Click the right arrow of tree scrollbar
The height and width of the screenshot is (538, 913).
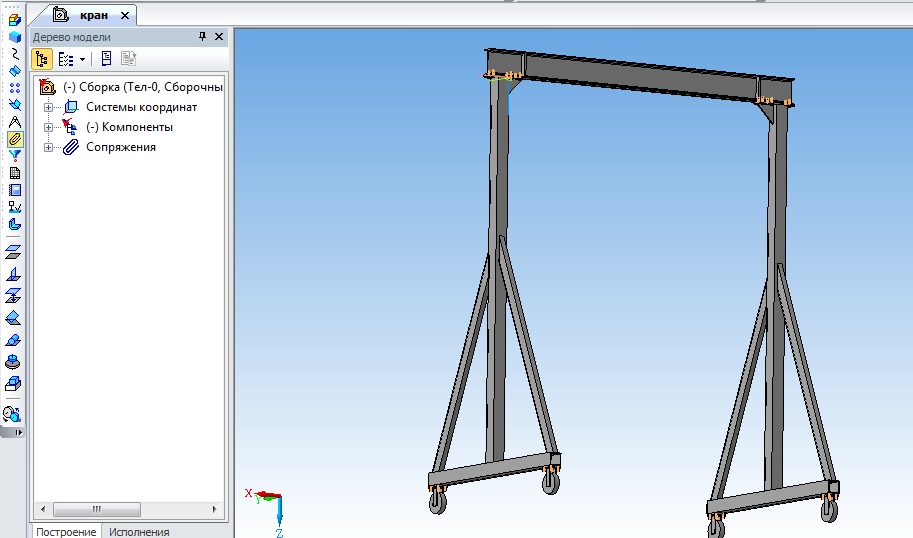pyautogui.click(x=214, y=509)
